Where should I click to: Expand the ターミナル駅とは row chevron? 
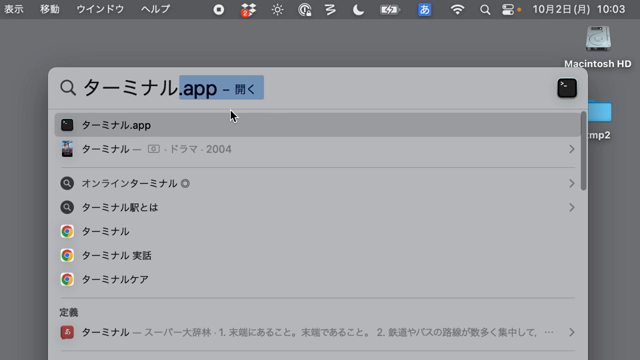click(x=571, y=208)
